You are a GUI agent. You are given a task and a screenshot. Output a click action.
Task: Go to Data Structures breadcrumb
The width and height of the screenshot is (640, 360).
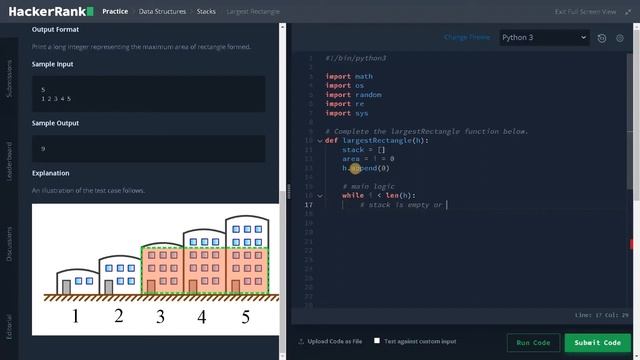pos(162,11)
